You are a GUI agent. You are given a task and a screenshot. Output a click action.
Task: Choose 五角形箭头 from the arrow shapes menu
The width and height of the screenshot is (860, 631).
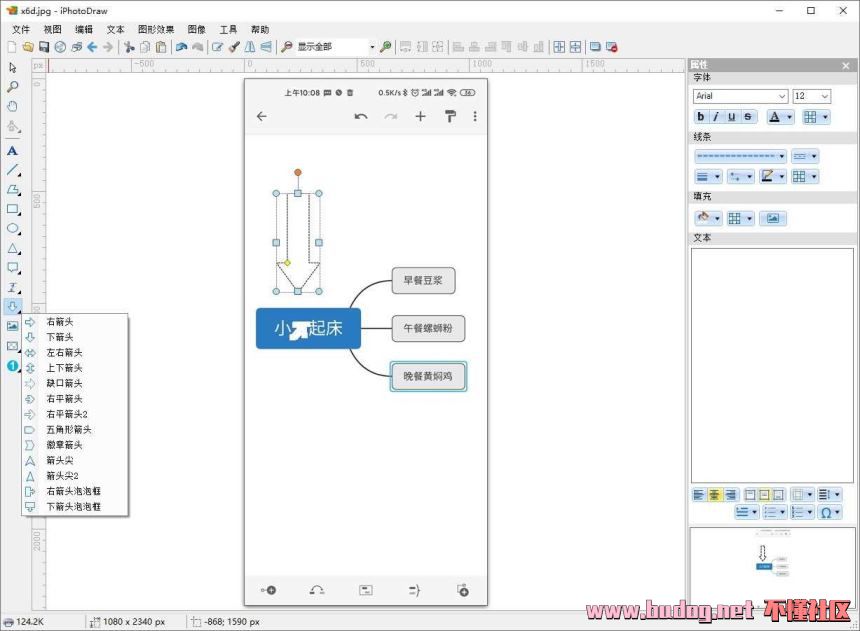click(68, 429)
